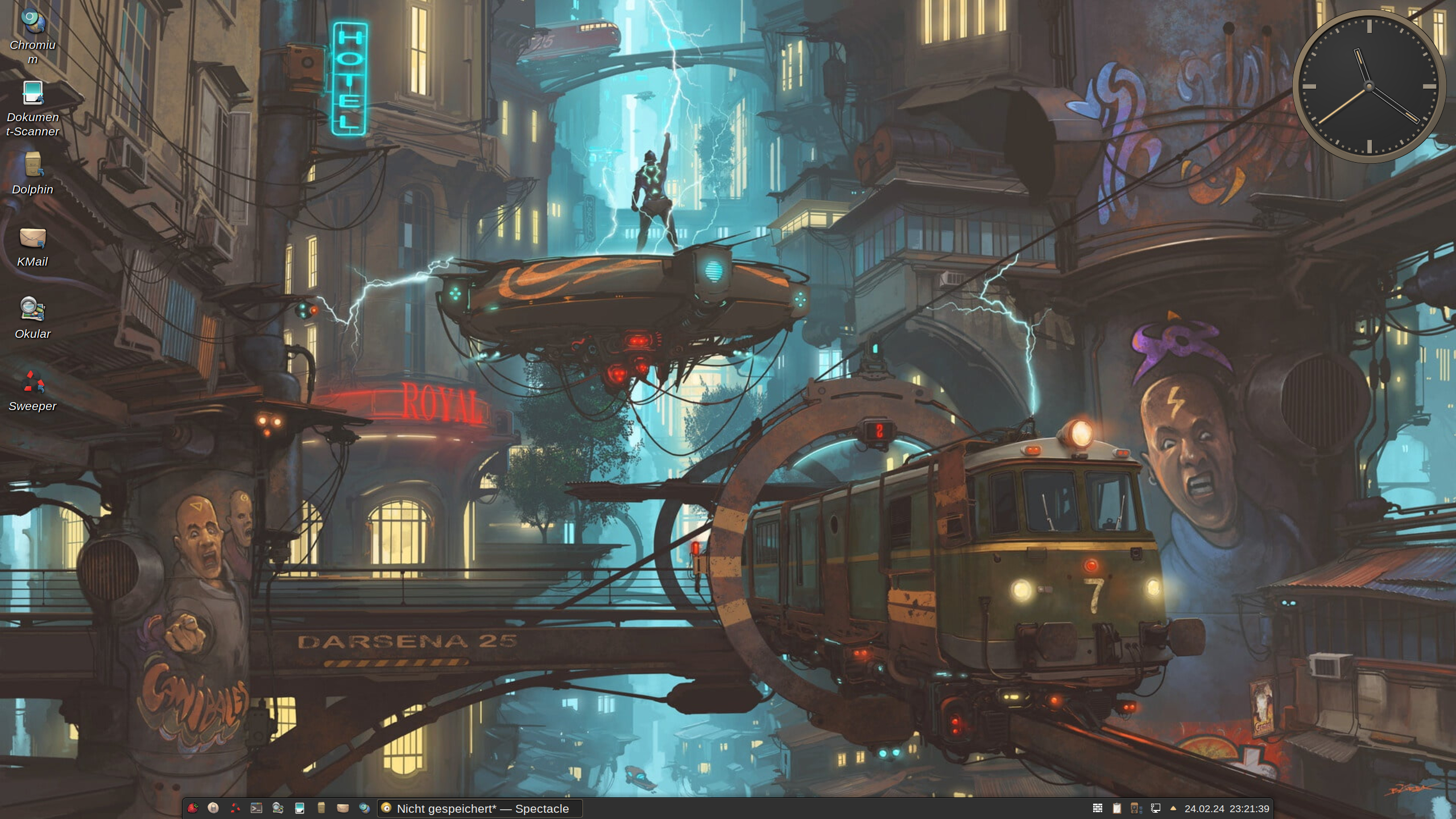Open the Chromium desktop icon

pyautogui.click(x=32, y=23)
